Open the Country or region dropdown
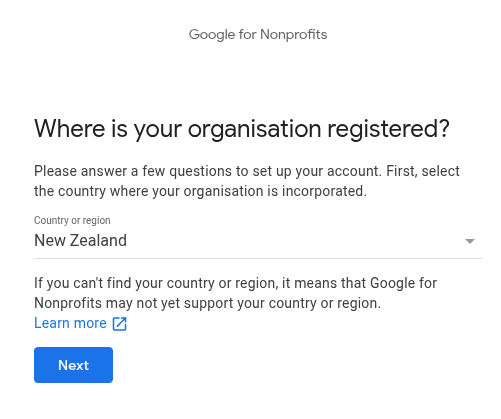 tap(258, 240)
